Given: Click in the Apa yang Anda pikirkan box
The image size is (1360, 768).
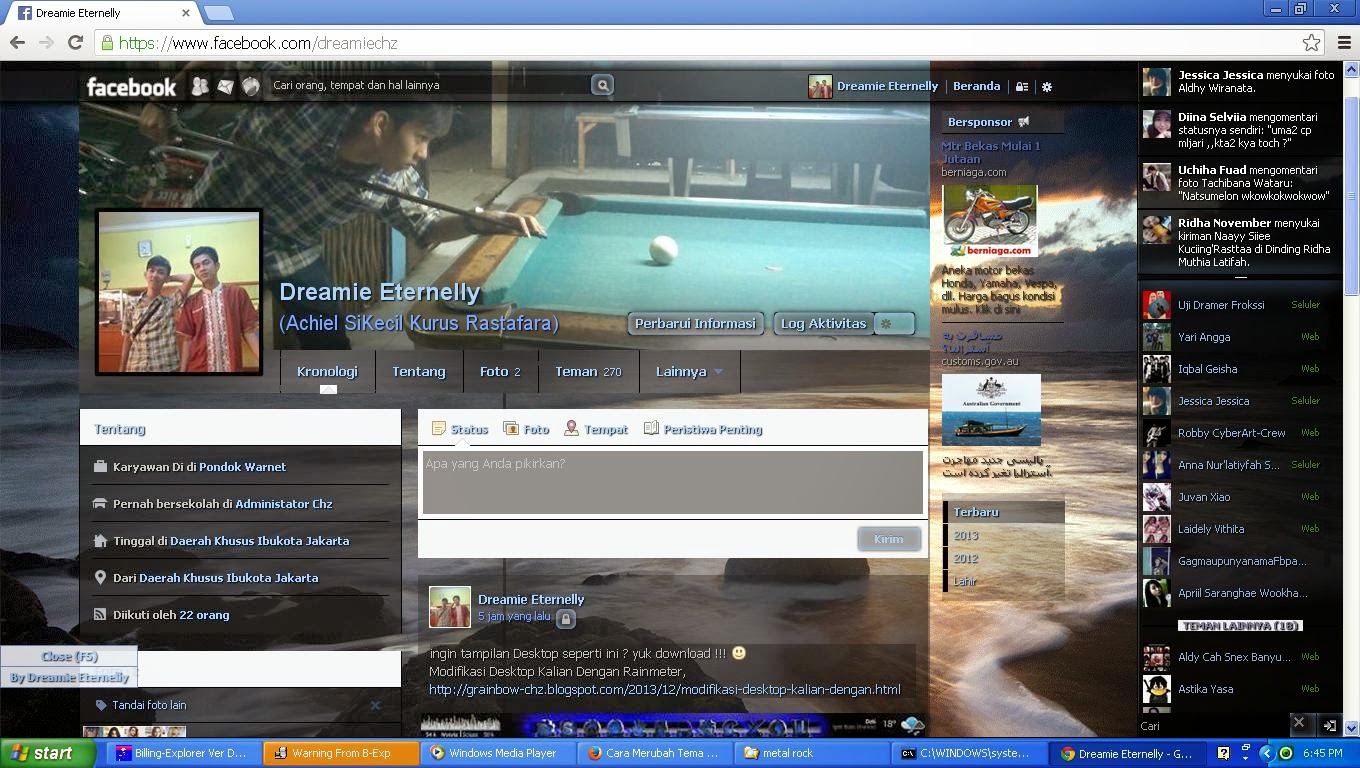Looking at the screenshot, I should (x=673, y=482).
